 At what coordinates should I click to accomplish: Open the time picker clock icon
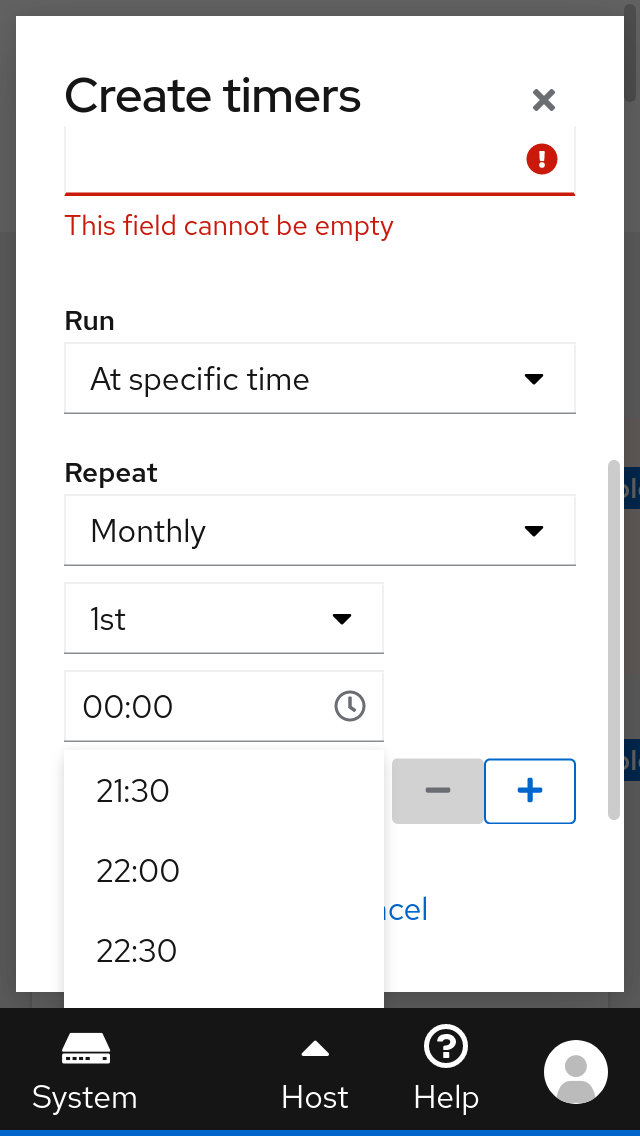point(349,706)
